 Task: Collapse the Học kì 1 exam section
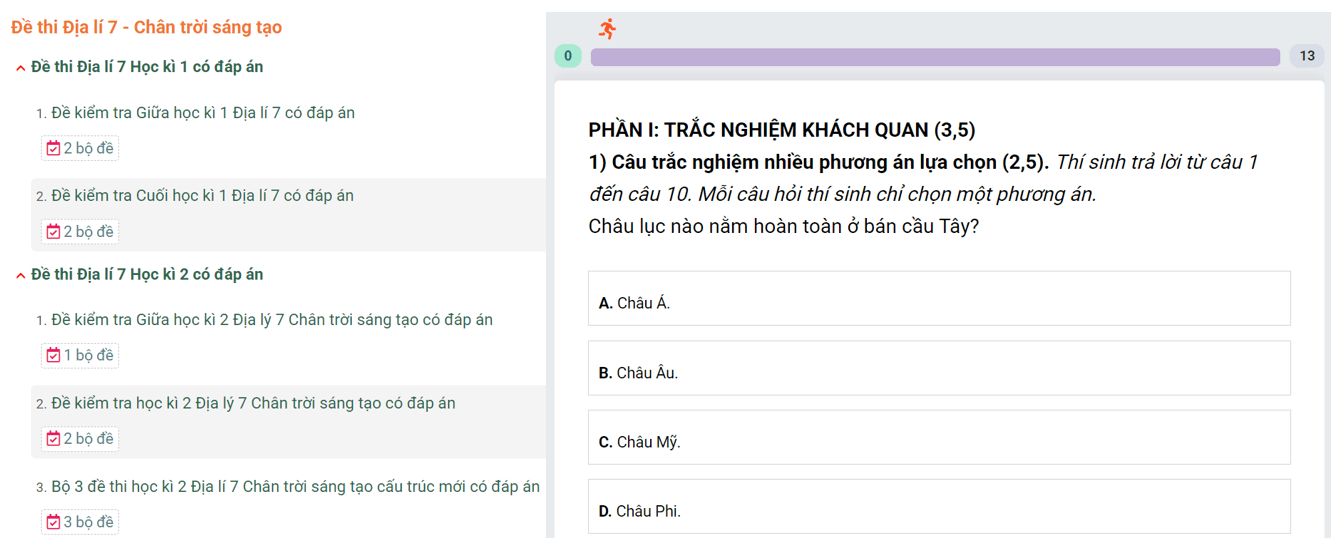pyautogui.click(x=21, y=68)
